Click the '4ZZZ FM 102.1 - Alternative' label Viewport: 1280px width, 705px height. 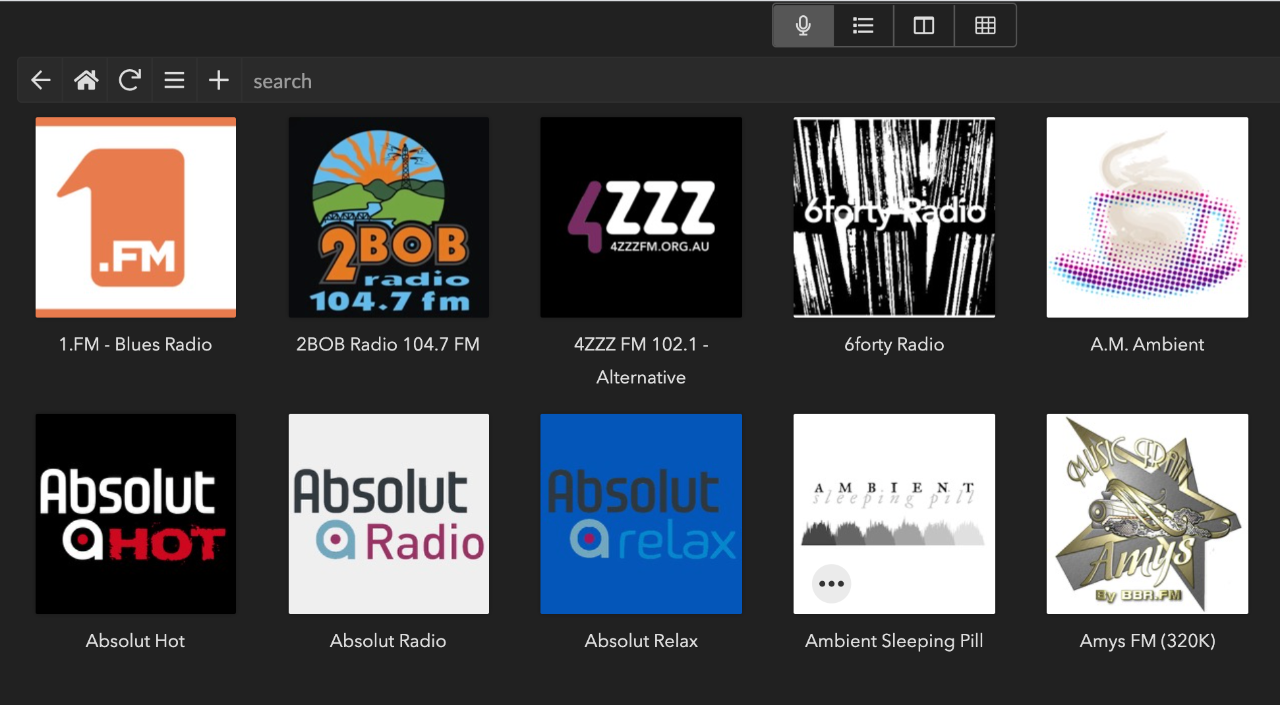[x=641, y=361]
